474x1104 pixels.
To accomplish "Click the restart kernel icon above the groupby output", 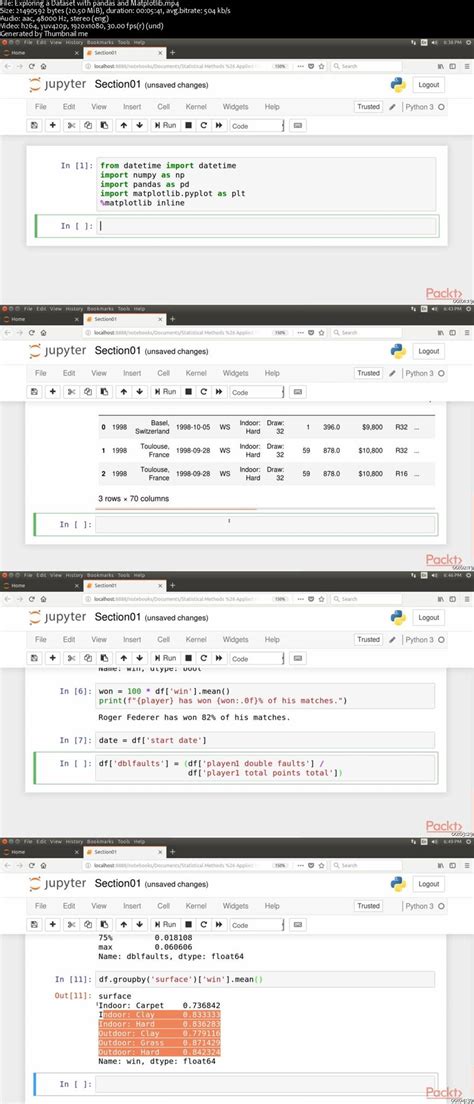I will point(204,924).
